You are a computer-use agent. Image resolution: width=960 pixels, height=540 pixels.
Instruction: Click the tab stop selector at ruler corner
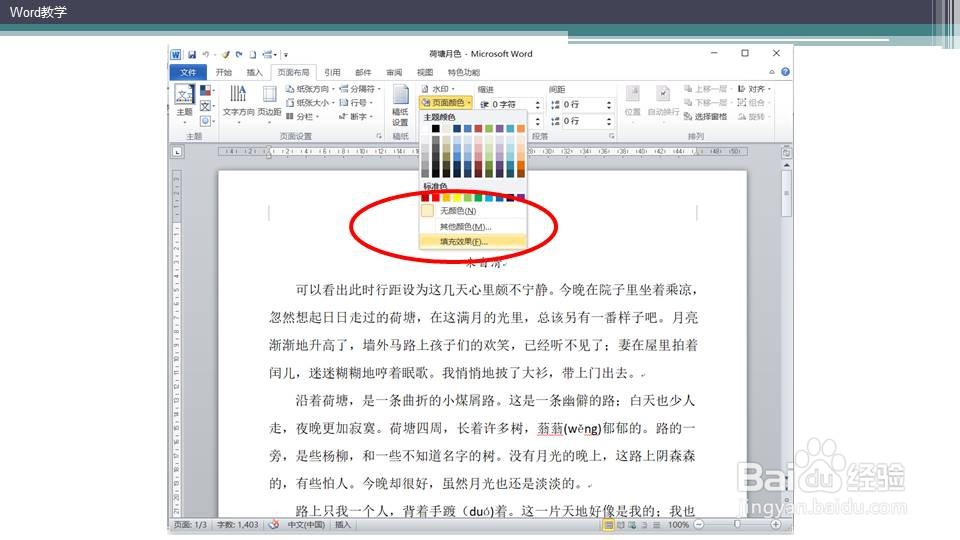(177, 152)
